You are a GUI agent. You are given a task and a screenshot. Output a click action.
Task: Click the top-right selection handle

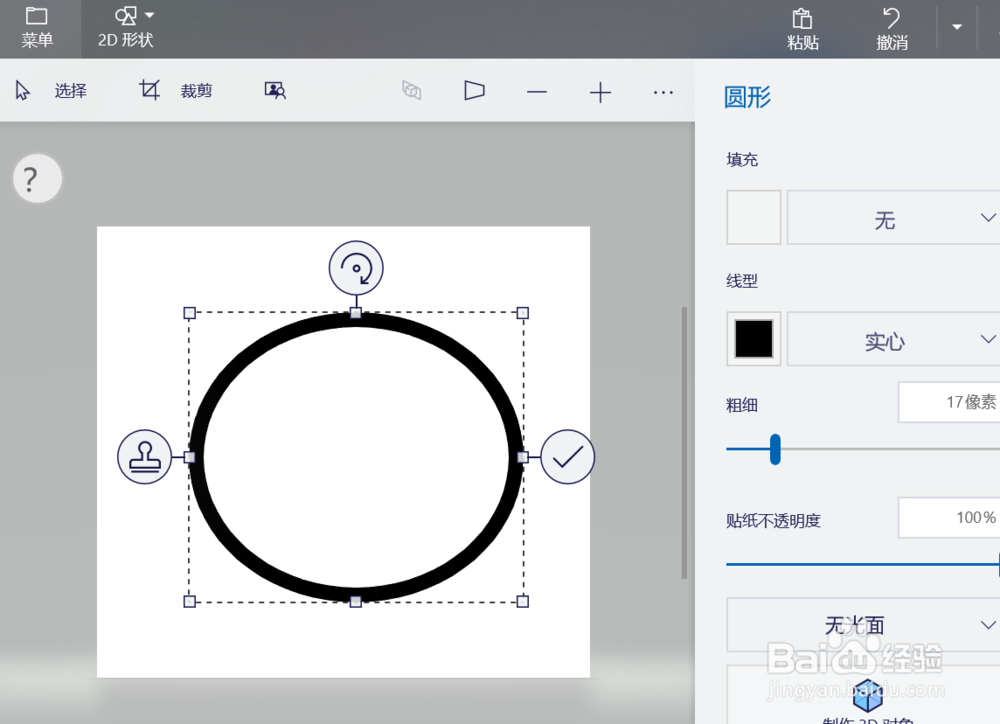522,313
